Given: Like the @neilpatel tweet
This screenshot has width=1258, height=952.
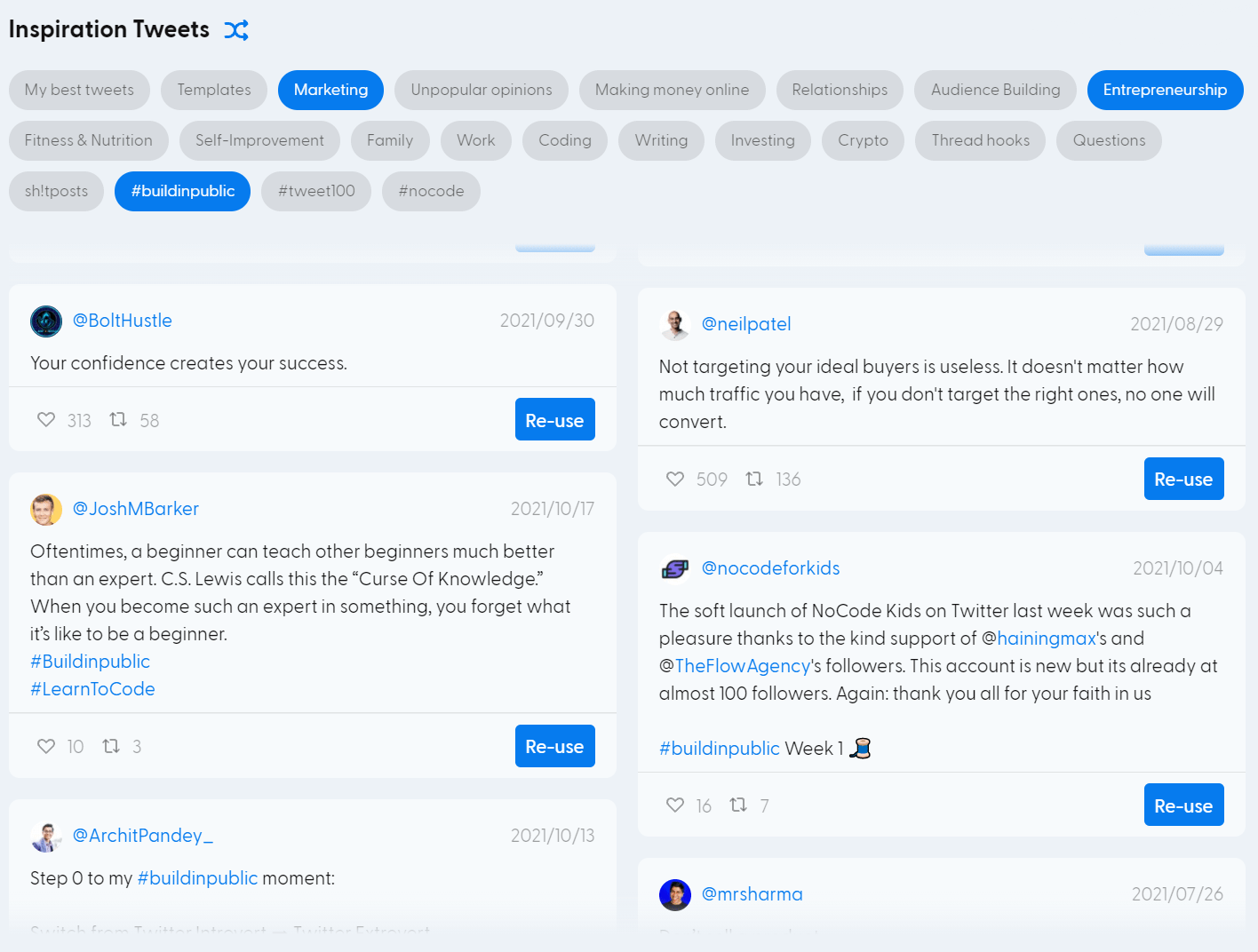Looking at the screenshot, I should 675,479.
